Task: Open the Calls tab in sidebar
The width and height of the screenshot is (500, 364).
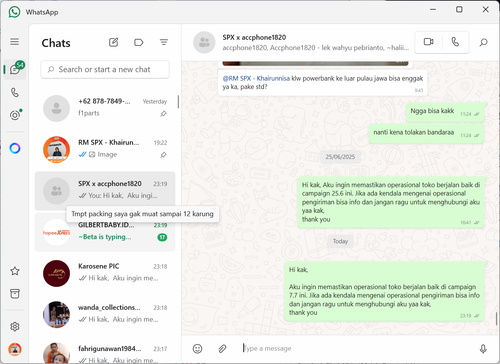Action: (15, 92)
